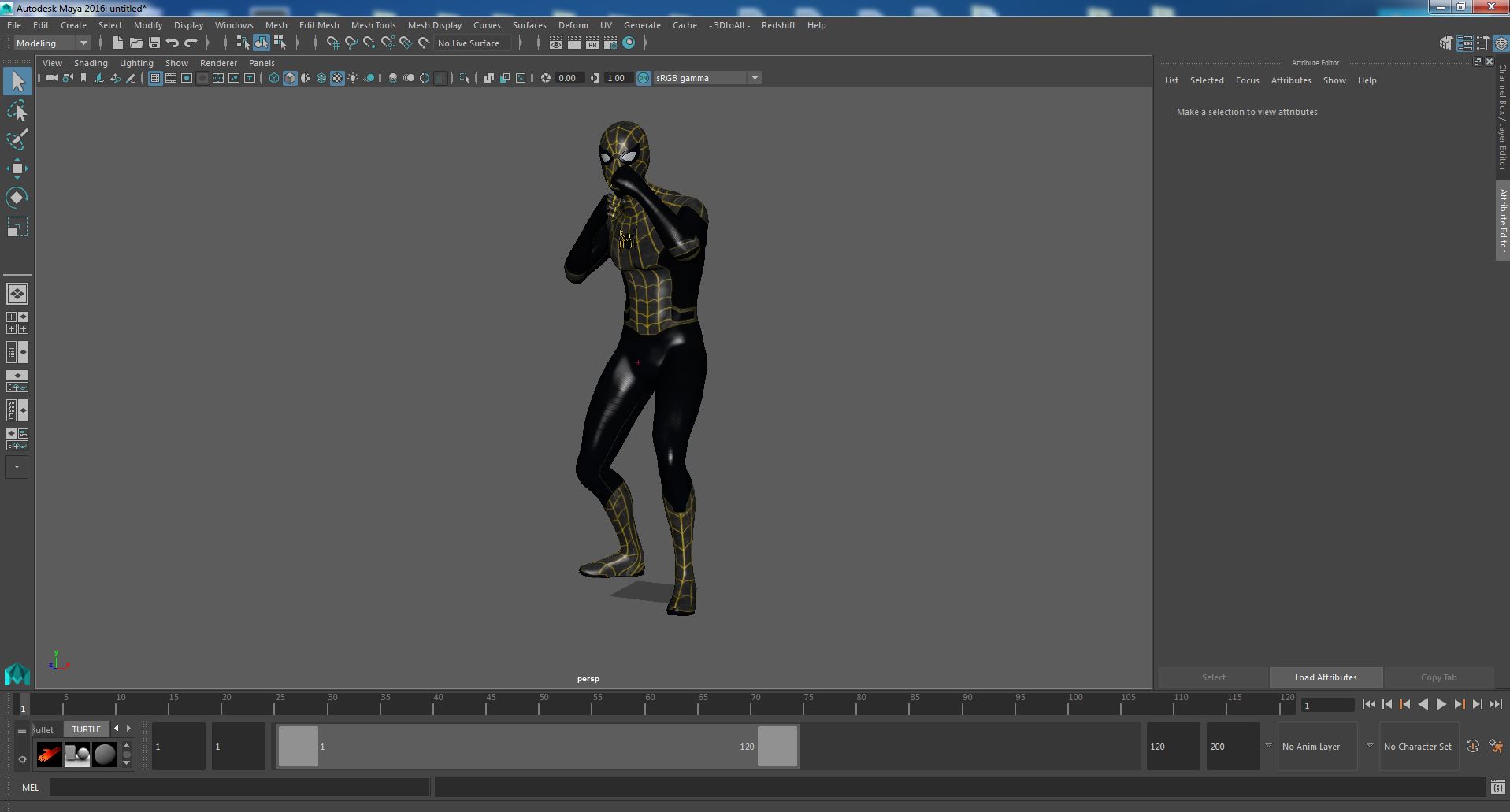Create a new scene
Viewport: 1510px width, 812px height.
click(117, 43)
